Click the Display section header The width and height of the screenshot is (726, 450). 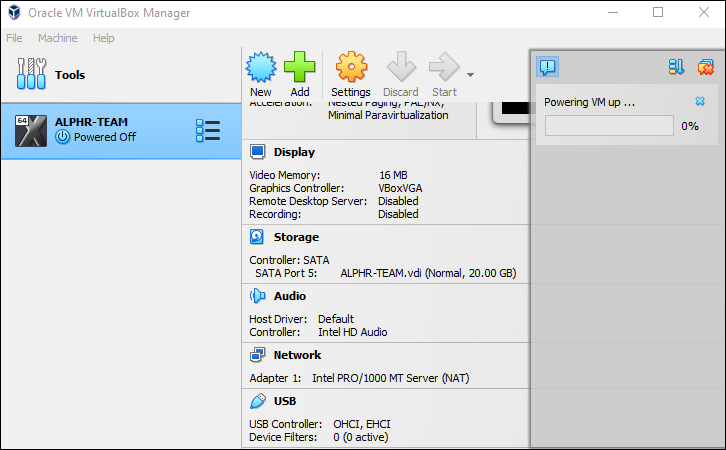point(294,152)
